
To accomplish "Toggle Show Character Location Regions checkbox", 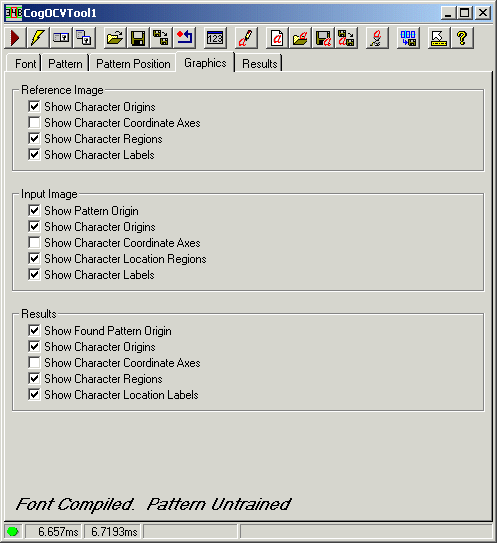I will [34, 258].
